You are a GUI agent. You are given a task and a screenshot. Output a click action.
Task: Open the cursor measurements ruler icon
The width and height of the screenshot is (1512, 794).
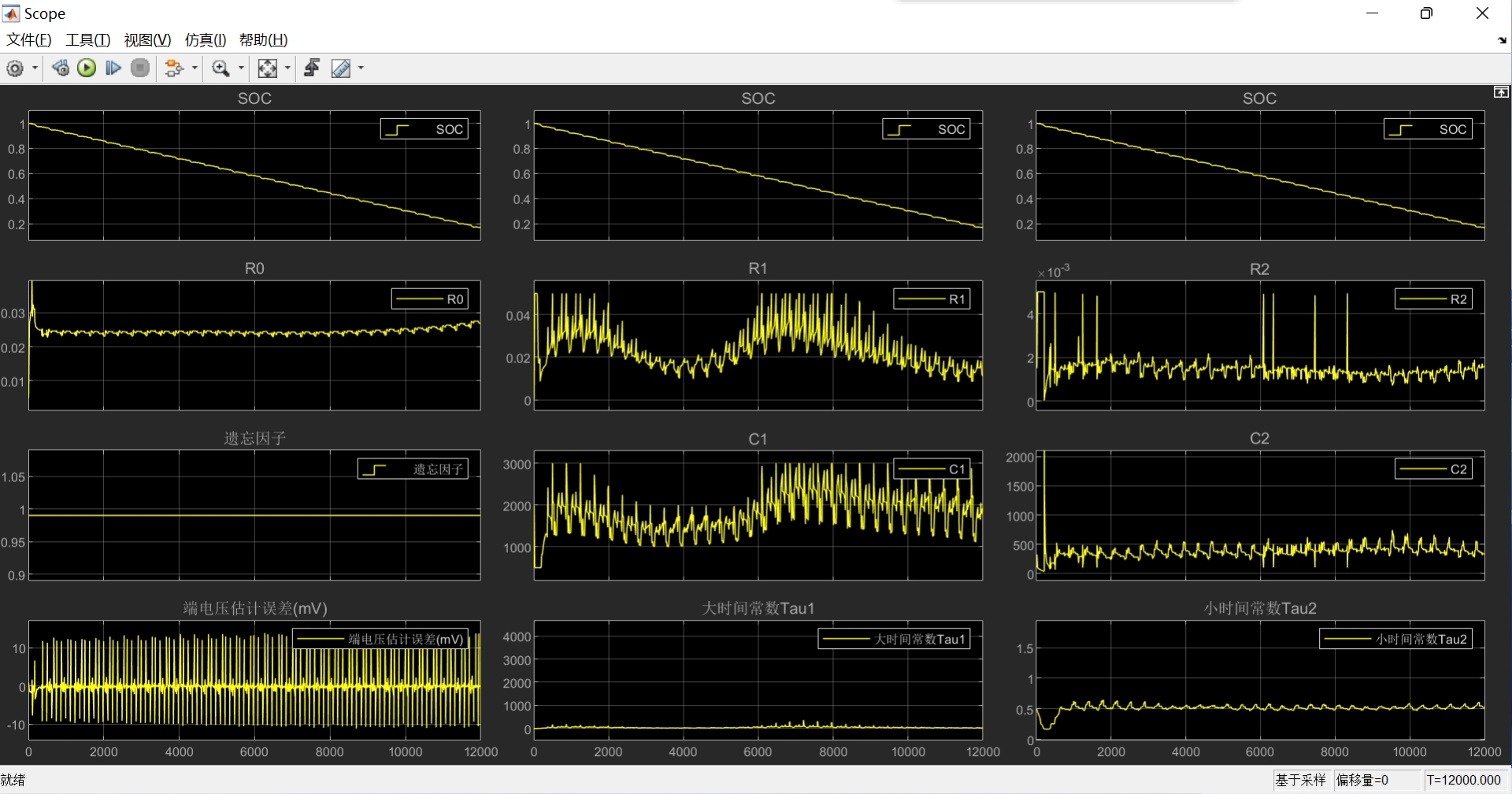point(341,69)
